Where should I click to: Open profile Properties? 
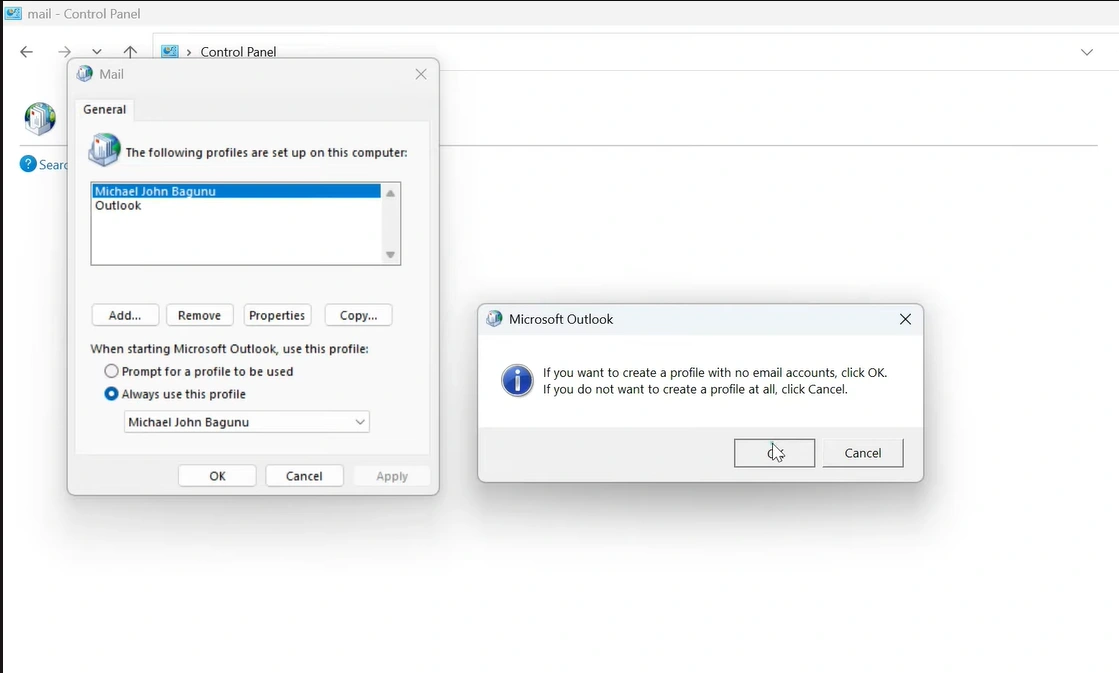(x=277, y=315)
